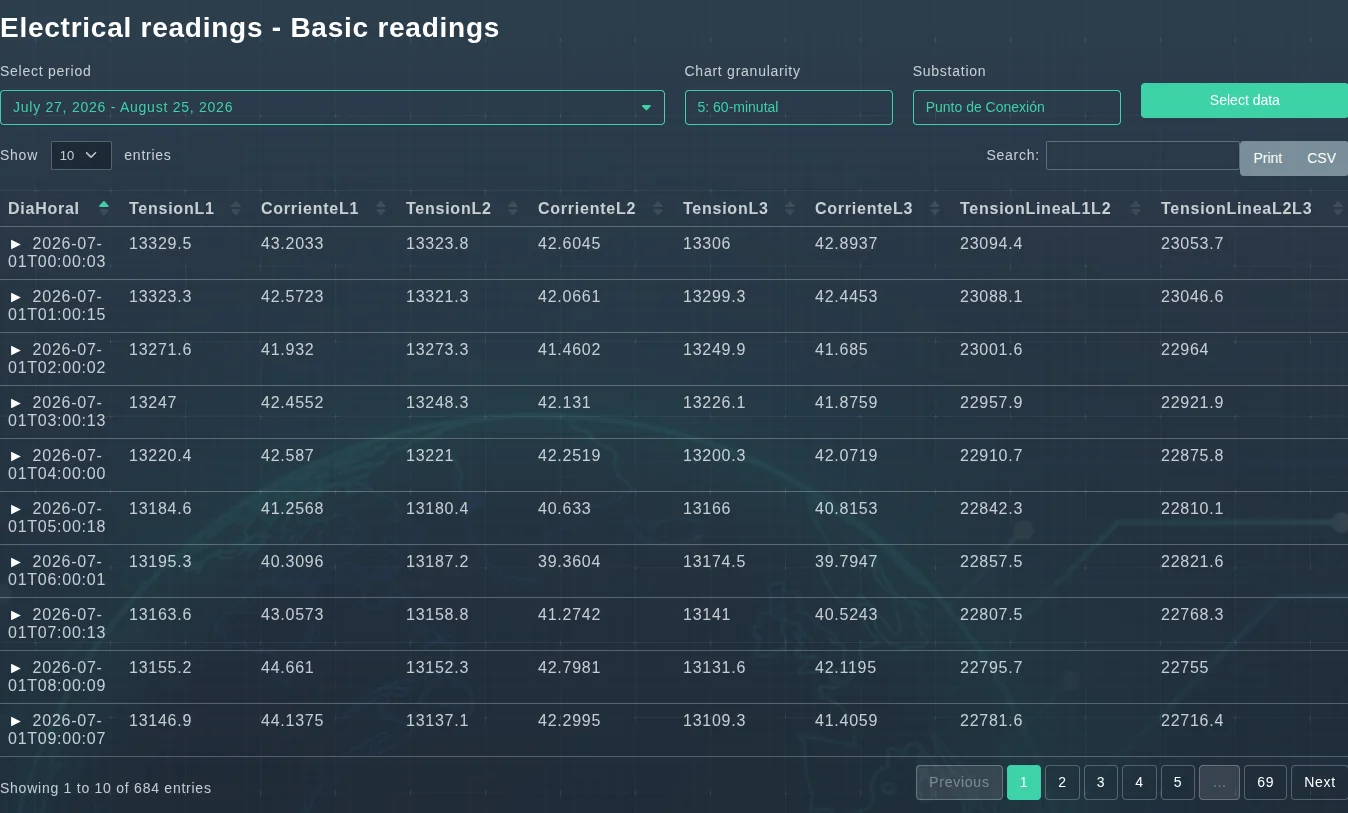Go to pagination page 2
Viewport: 1348px width, 813px height.
click(x=1062, y=782)
